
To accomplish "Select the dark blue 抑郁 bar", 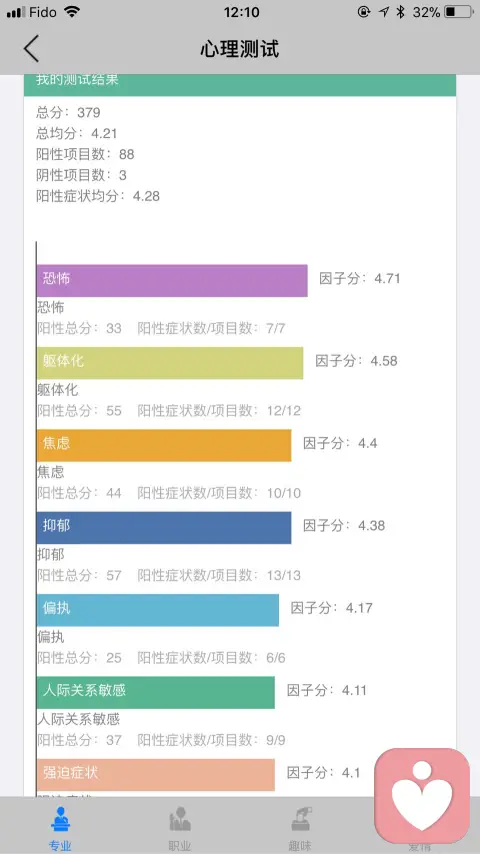I will tap(164, 528).
